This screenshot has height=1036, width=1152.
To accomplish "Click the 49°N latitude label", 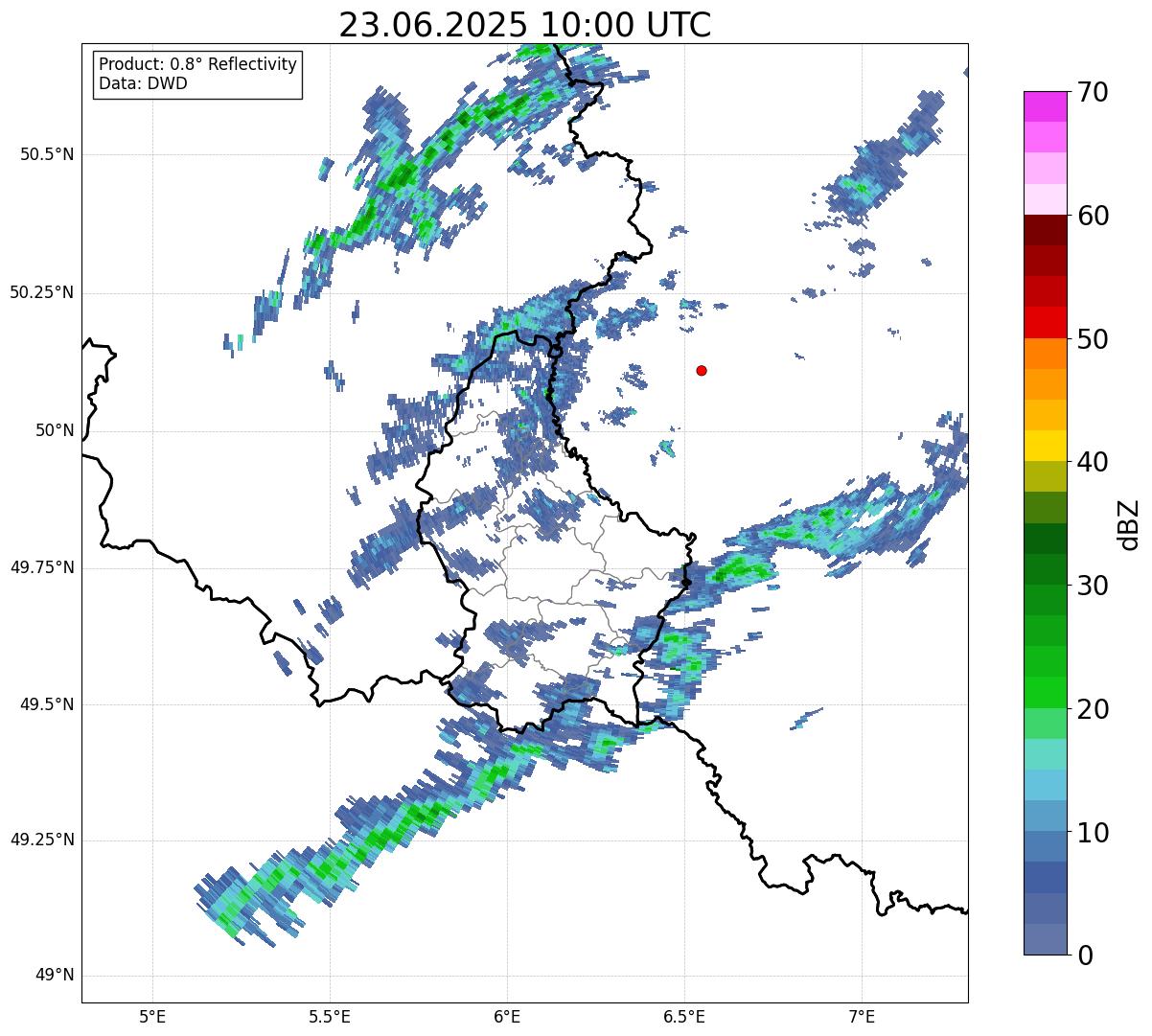I will click(x=55, y=976).
